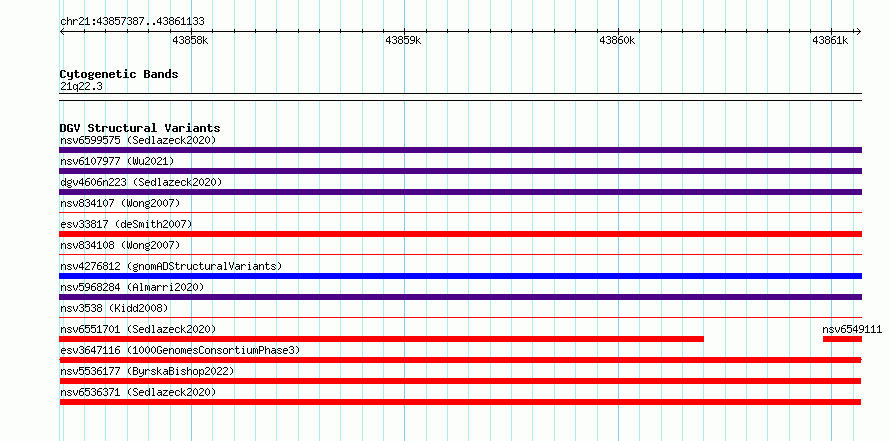
Task: Click the thin red line under nsv834108
Action: point(460,255)
